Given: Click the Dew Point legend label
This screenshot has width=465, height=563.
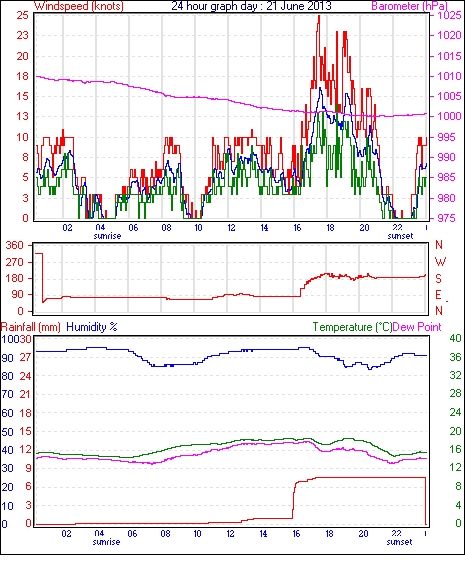Looking at the screenshot, I should point(417,327).
